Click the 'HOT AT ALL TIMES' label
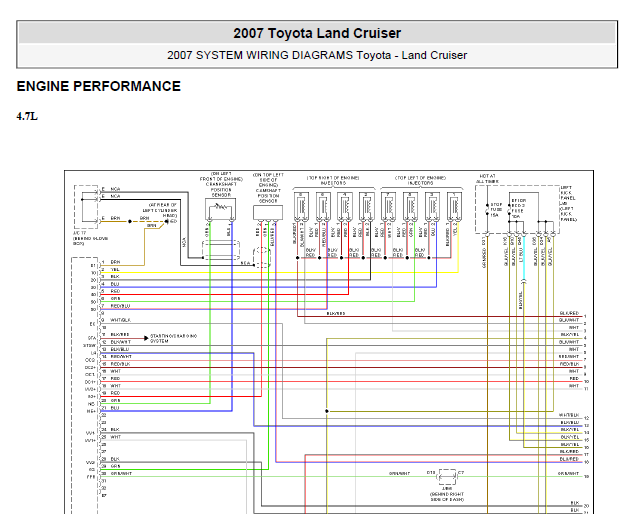The width and height of the screenshot is (642, 514). (487, 179)
